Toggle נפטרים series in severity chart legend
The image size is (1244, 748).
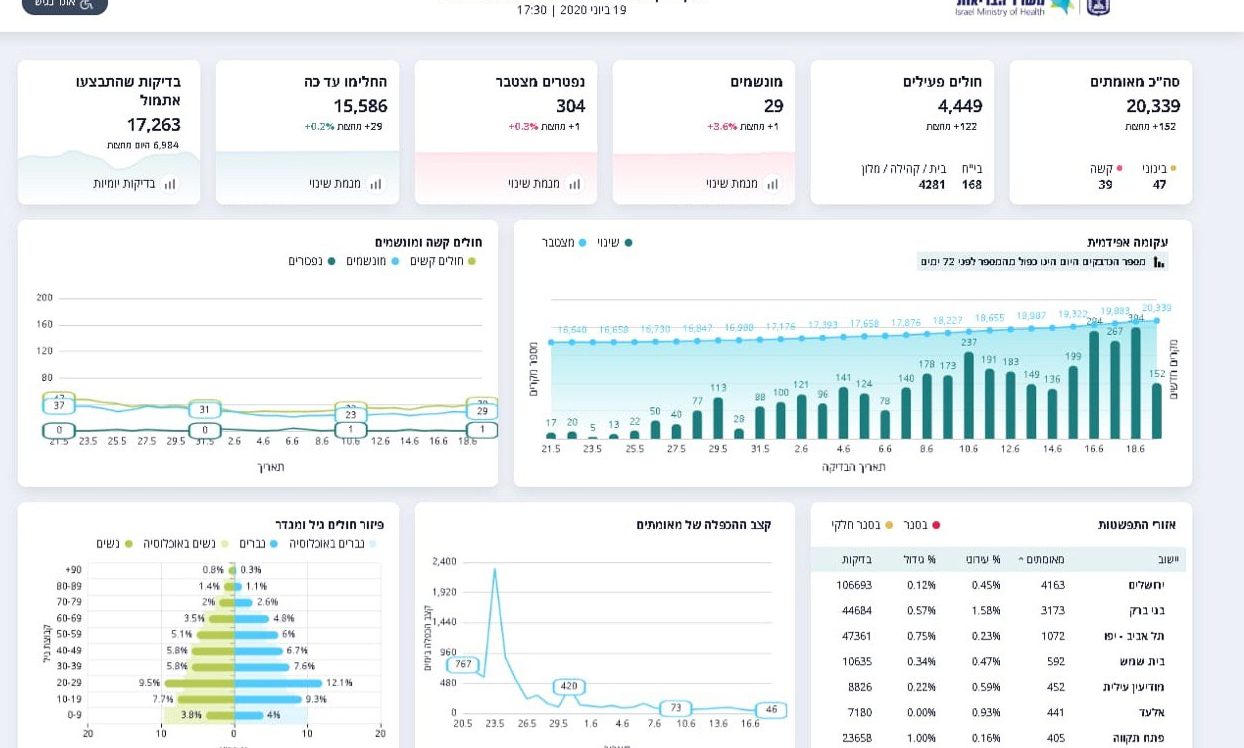[312, 261]
